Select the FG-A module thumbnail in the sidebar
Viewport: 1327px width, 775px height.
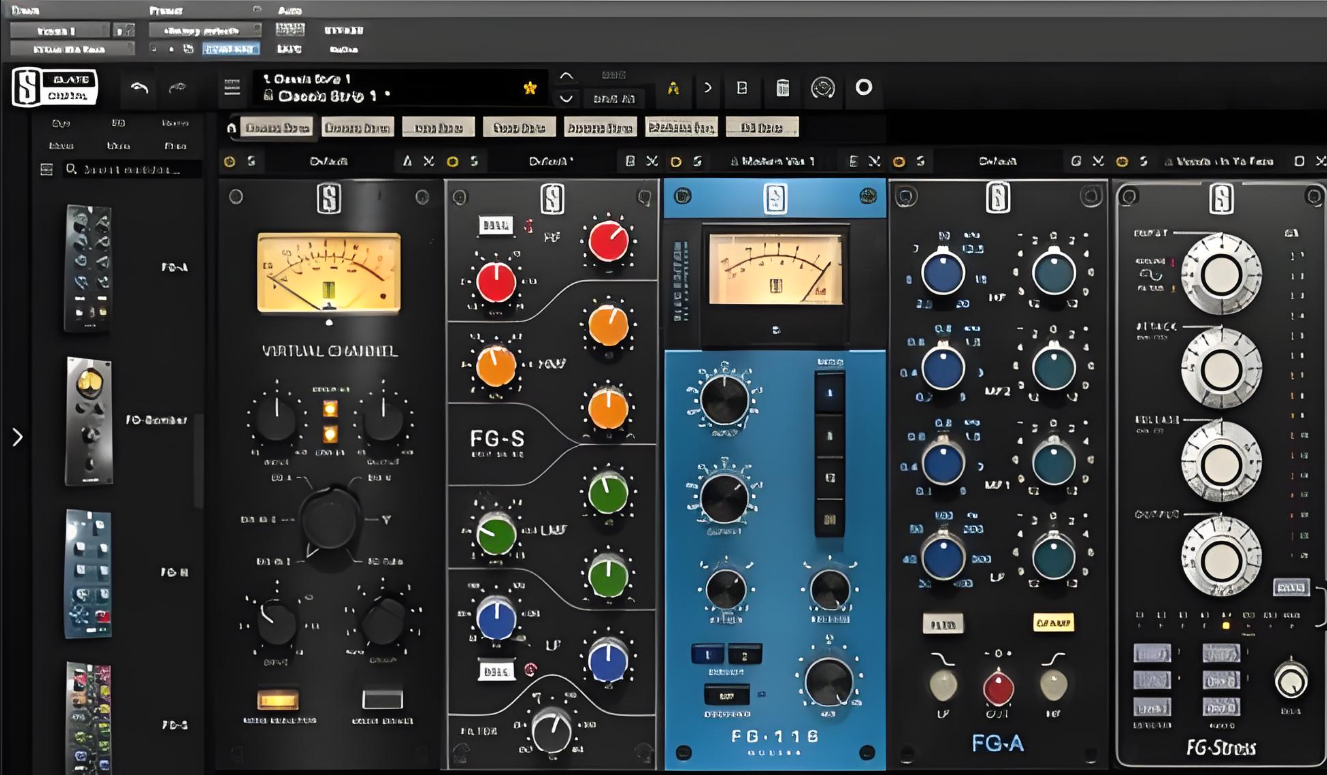click(88, 268)
